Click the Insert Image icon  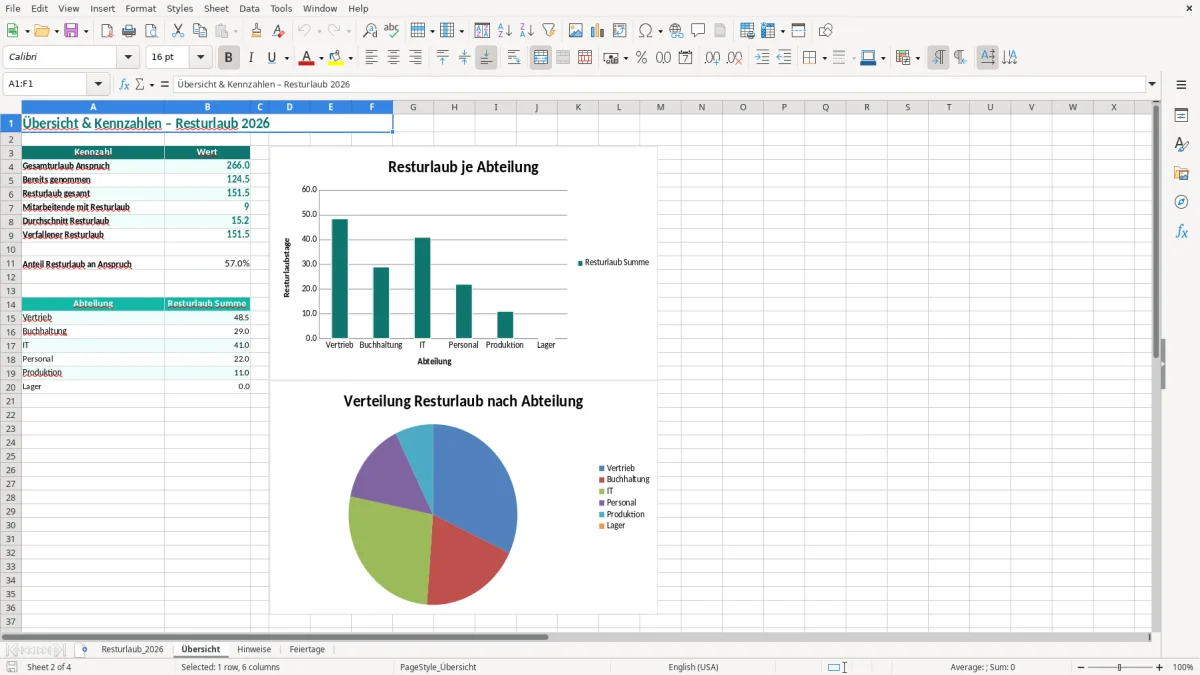pyautogui.click(x=576, y=31)
